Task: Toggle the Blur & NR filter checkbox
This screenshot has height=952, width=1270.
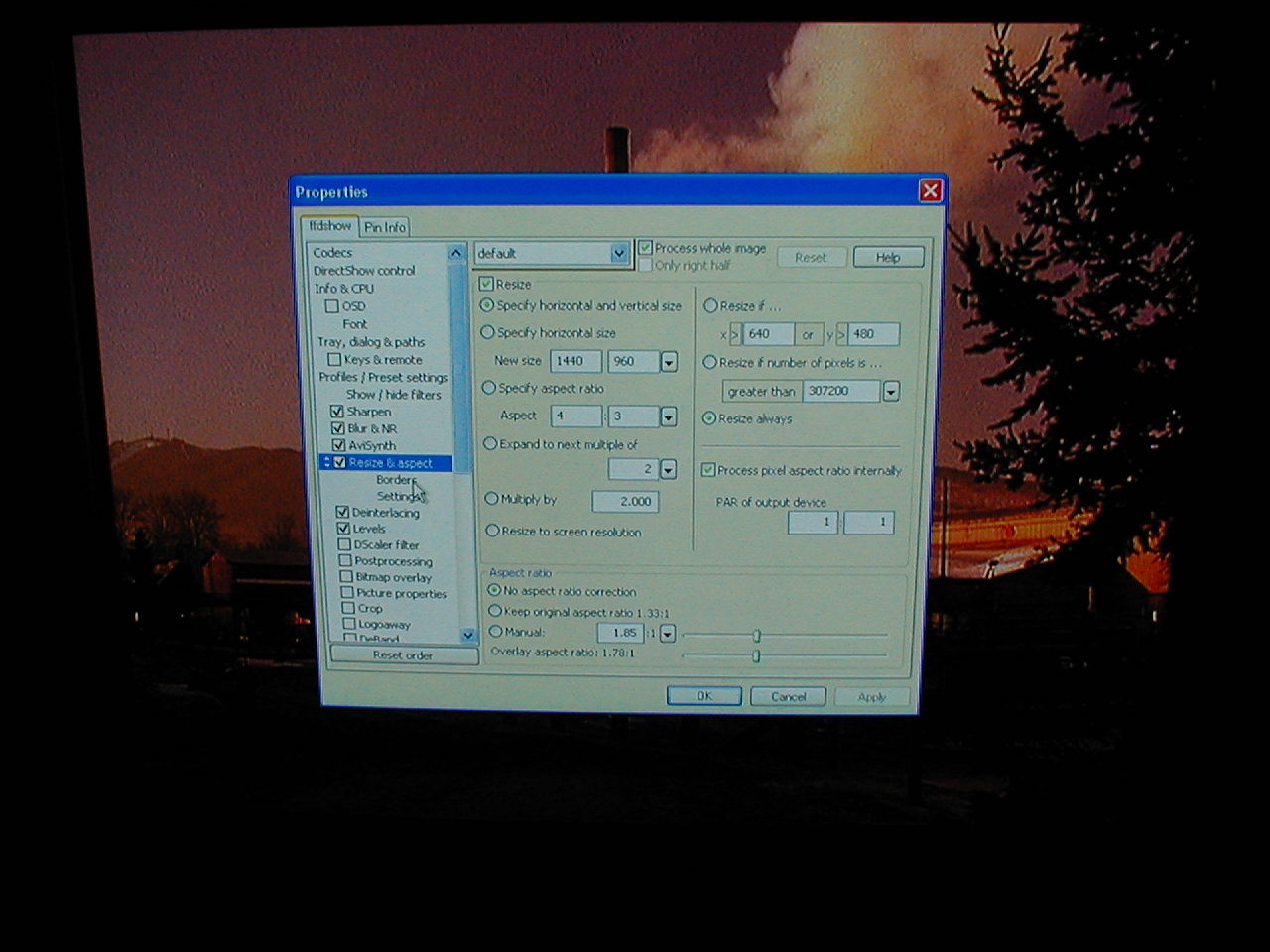Action: (337, 428)
